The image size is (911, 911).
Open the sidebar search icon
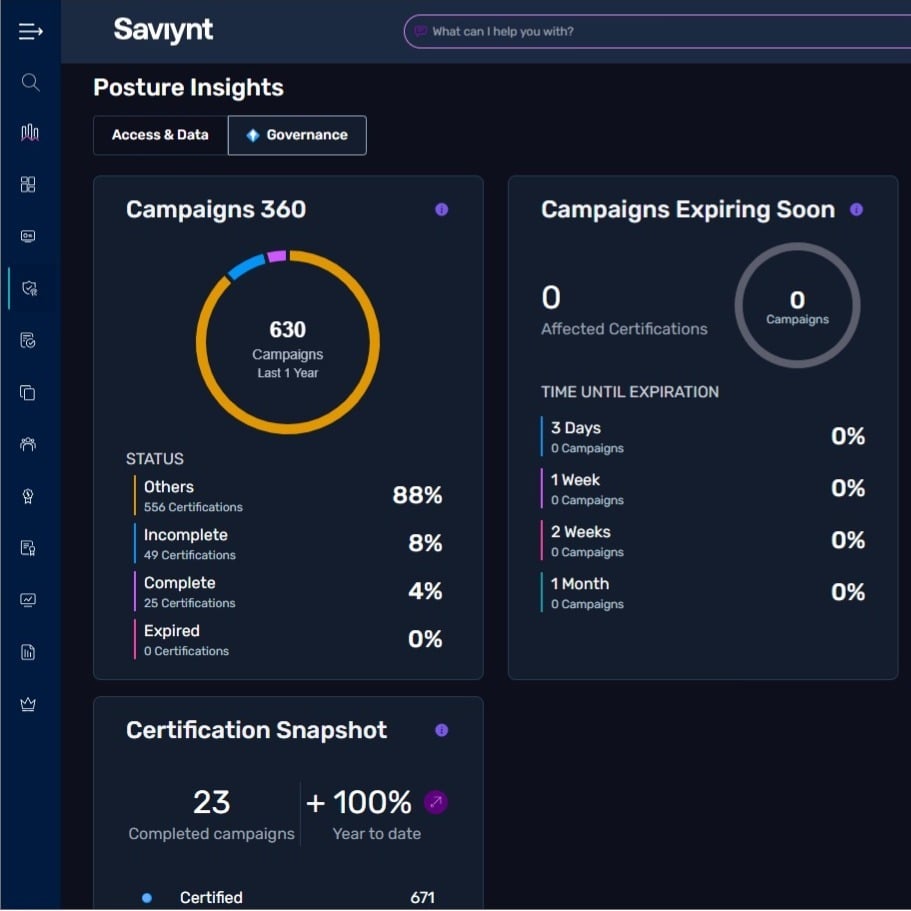30,83
